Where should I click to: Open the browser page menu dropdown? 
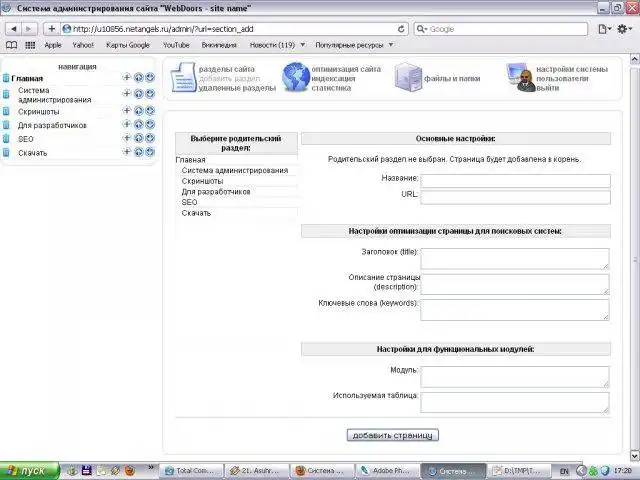click(604, 29)
